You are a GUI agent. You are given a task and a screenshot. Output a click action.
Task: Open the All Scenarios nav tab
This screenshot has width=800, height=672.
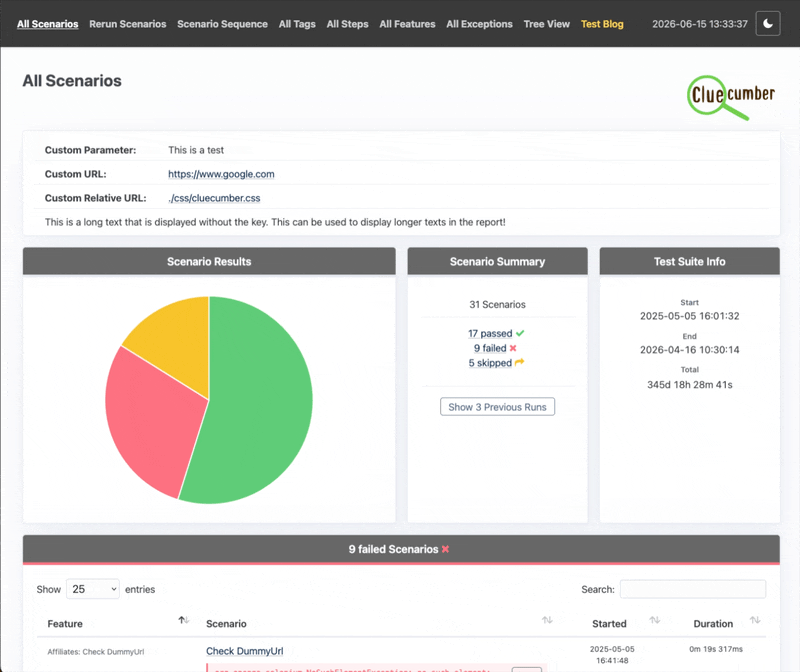tap(47, 24)
